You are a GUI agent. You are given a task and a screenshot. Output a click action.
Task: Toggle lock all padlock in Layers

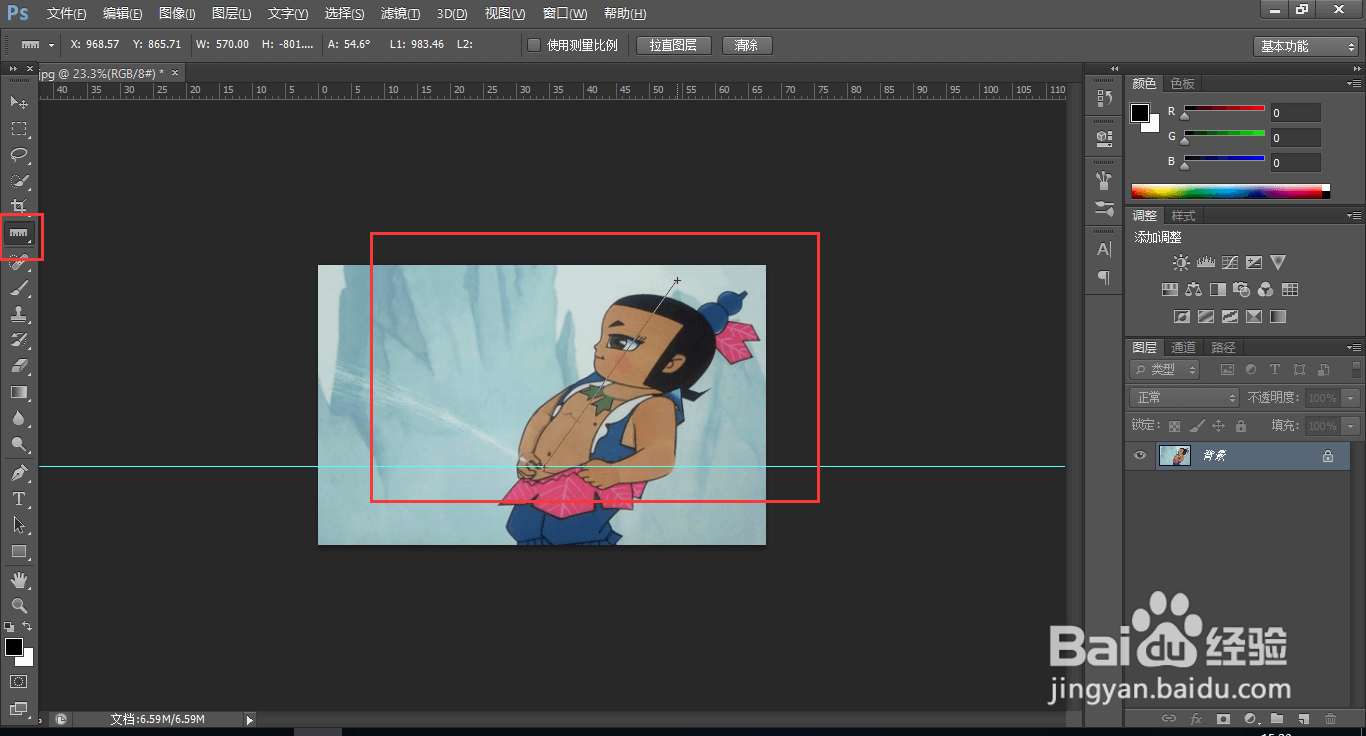[1240, 426]
